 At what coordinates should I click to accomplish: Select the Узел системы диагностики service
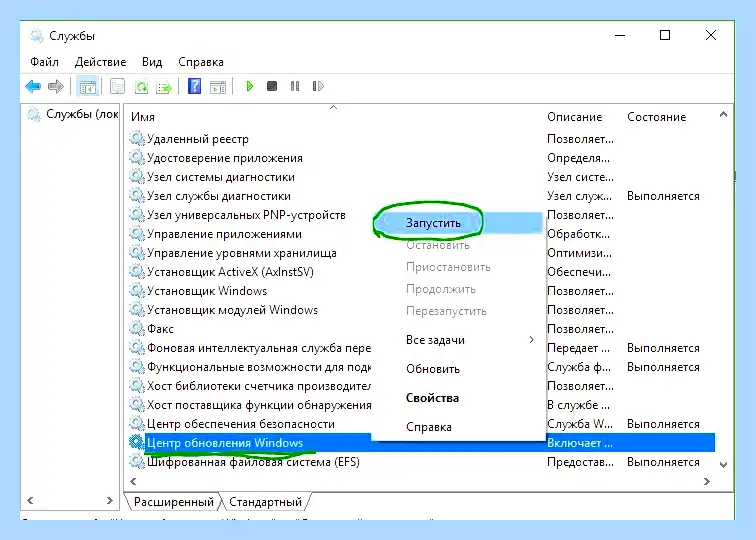221,177
